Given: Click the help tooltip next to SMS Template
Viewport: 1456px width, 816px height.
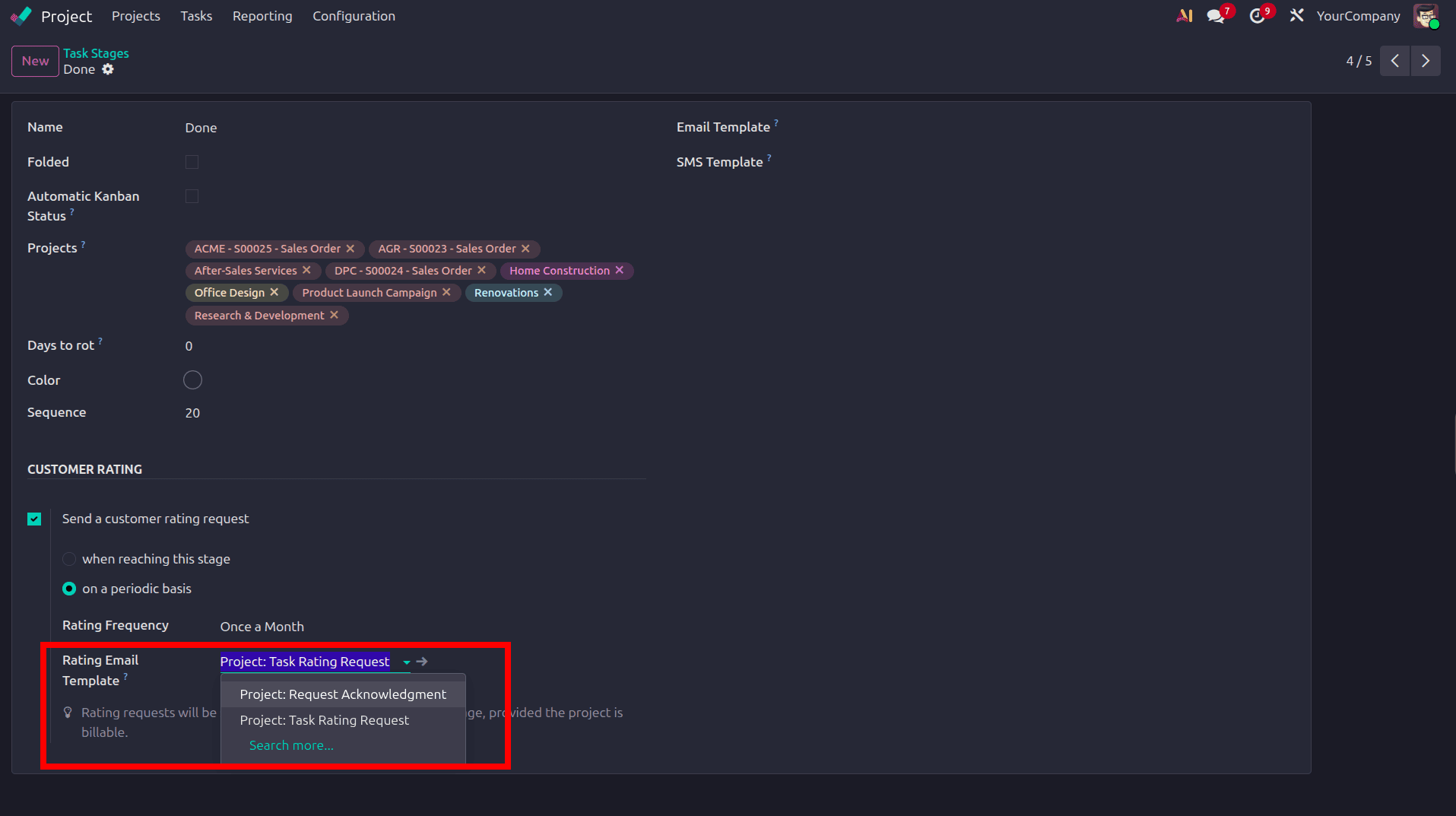Looking at the screenshot, I should pos(769,157).
